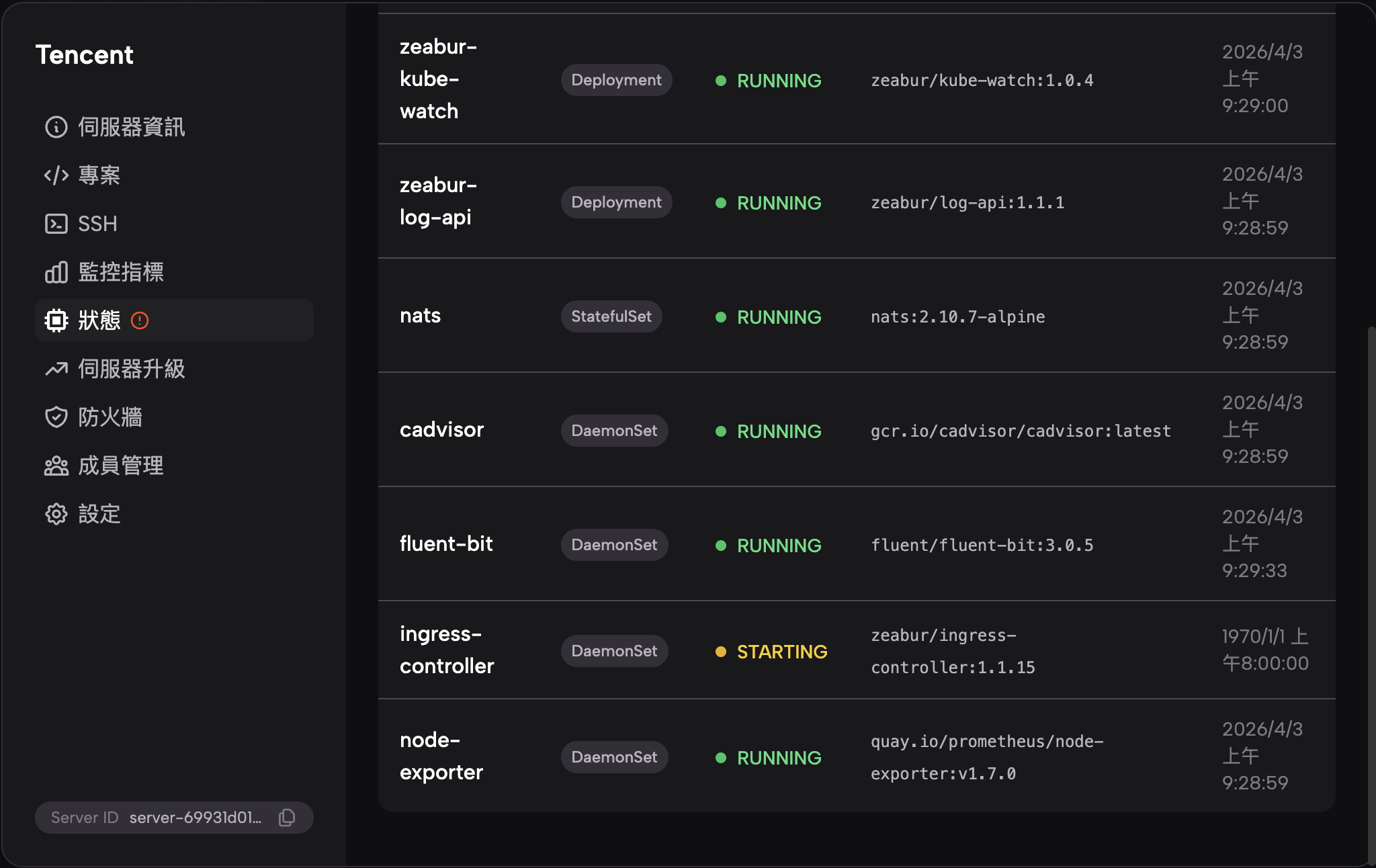Click StatefulSet badge on nats row
Viewport: 1376px width, 868px height.
[x=611, y=316]
